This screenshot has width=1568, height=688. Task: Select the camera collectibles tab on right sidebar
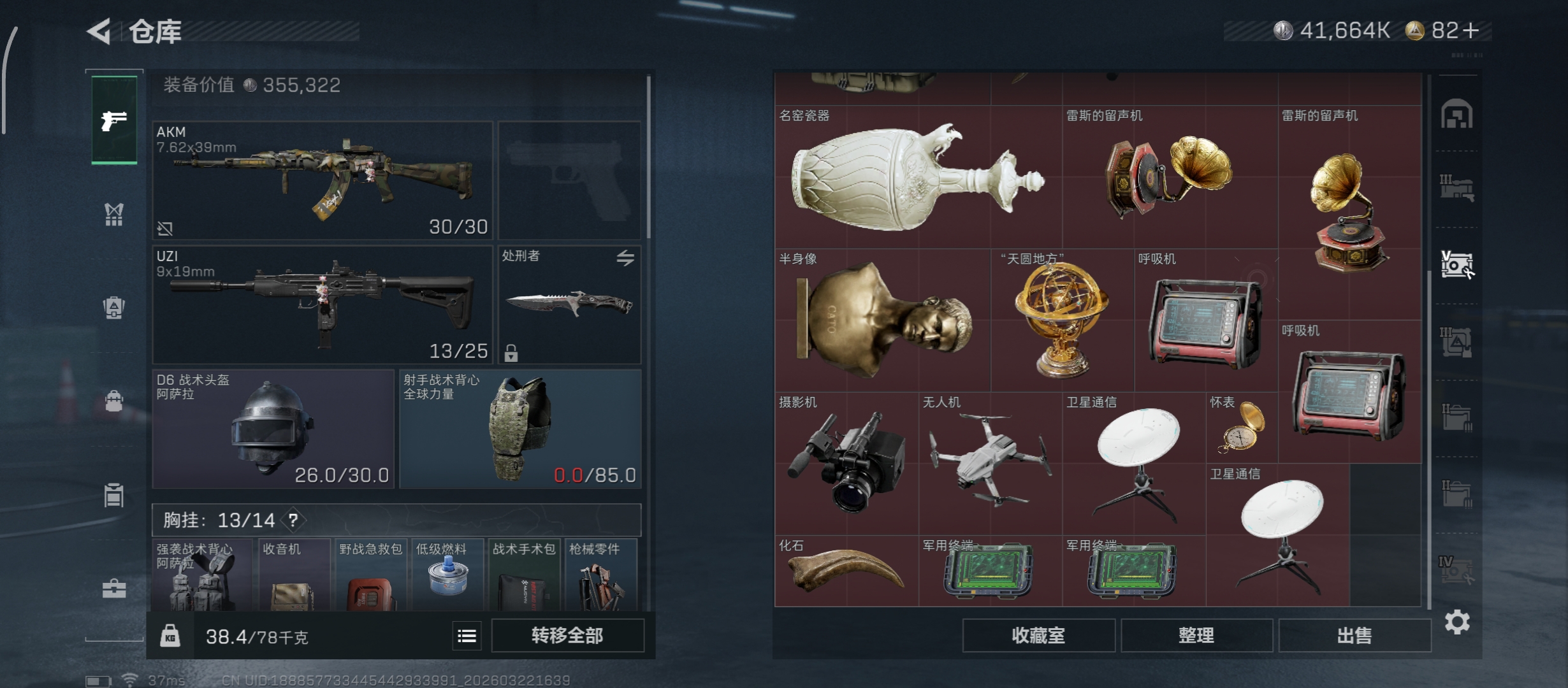[1457, 264]
